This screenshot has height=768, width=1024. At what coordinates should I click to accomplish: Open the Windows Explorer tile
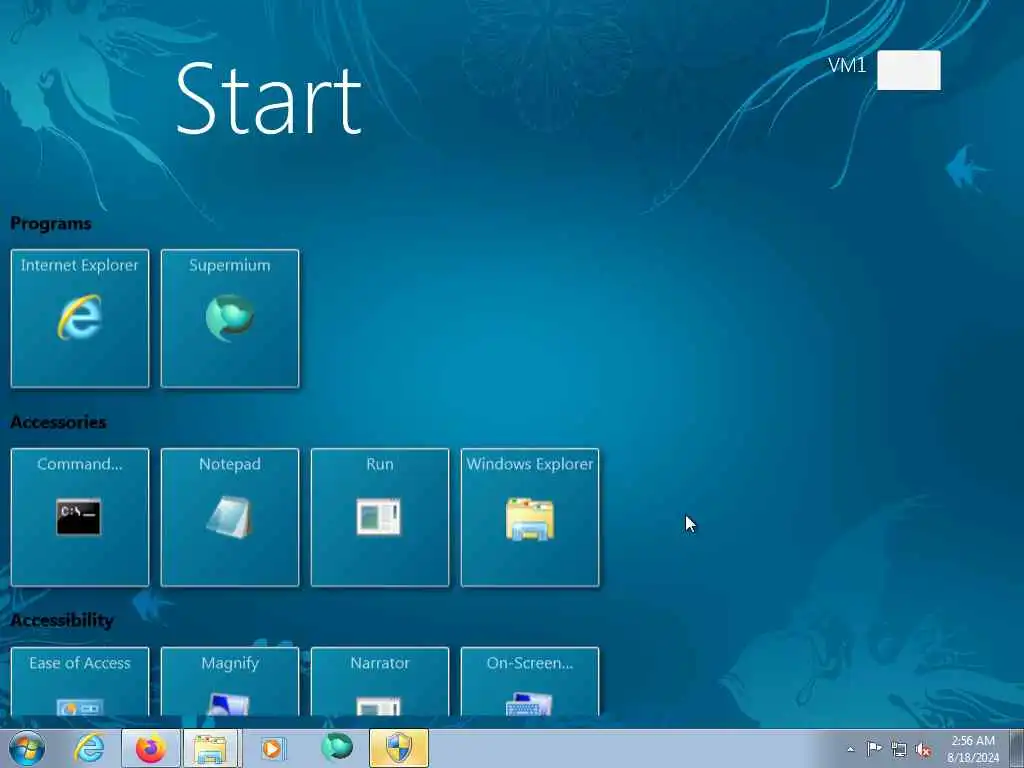point(530,517)
